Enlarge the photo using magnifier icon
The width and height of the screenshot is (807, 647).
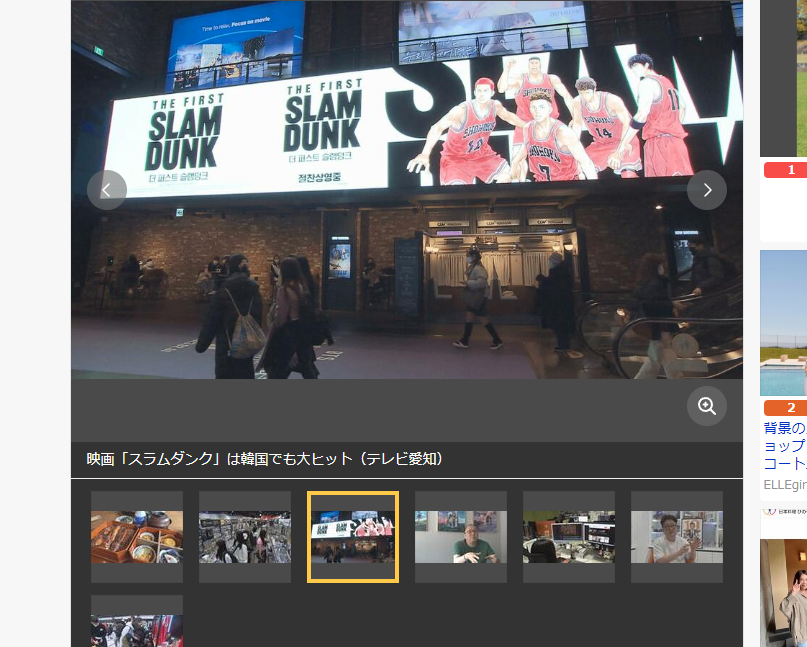pos(707,406)
